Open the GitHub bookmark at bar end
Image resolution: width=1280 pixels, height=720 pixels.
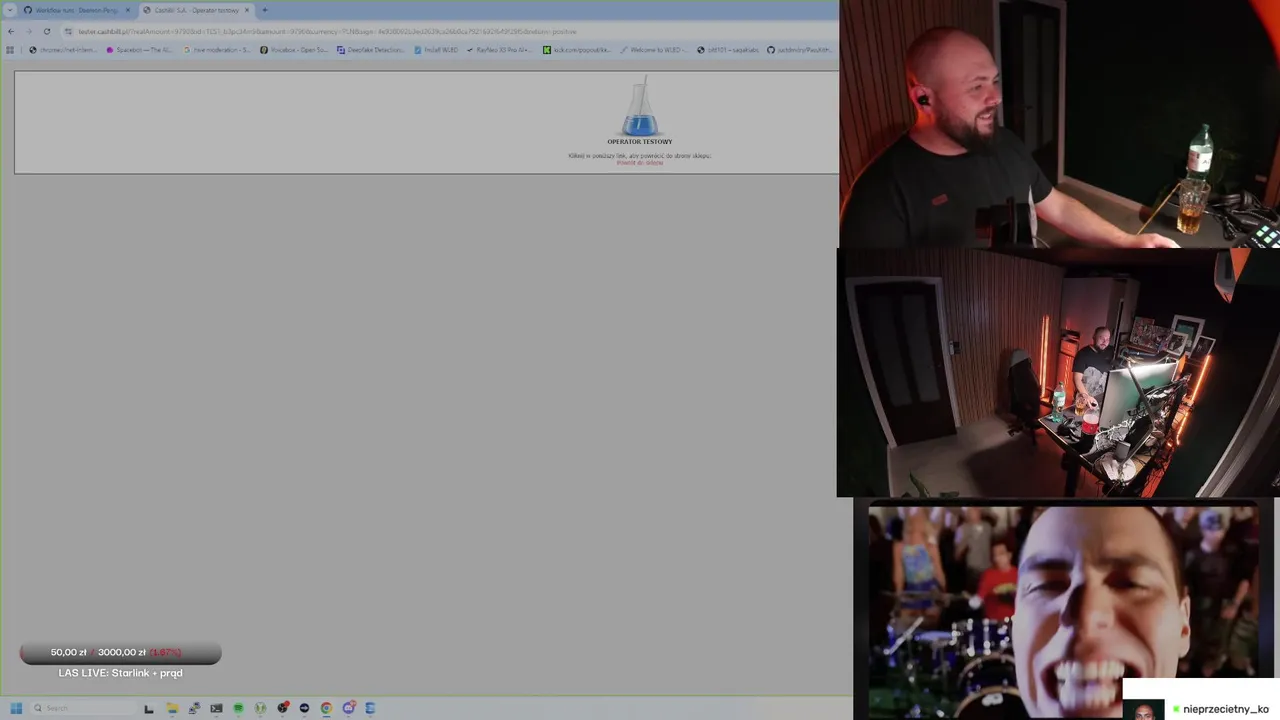click(x=800, y=49)
